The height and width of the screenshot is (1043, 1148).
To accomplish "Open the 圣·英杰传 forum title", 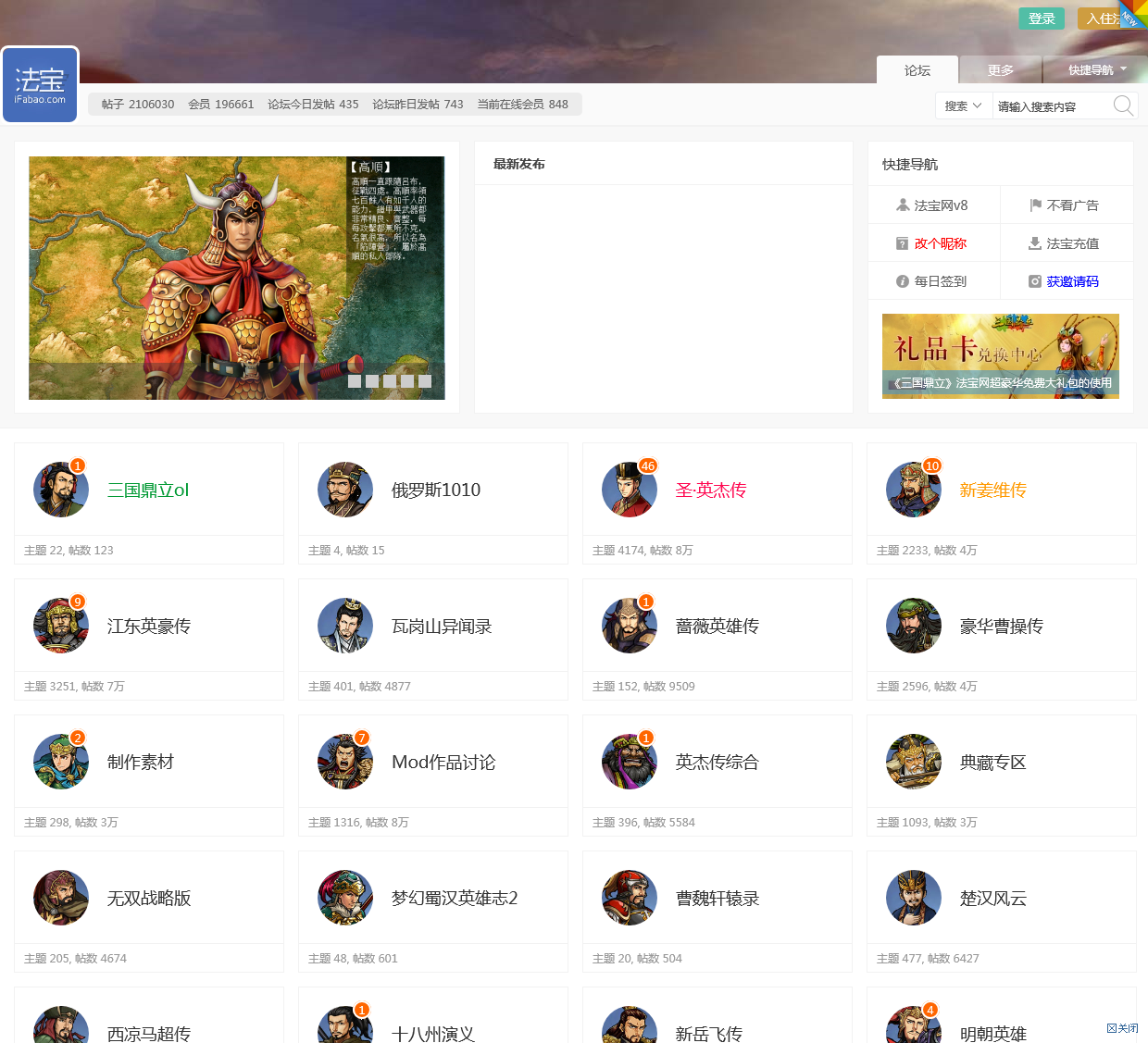I will coord(711,490).
